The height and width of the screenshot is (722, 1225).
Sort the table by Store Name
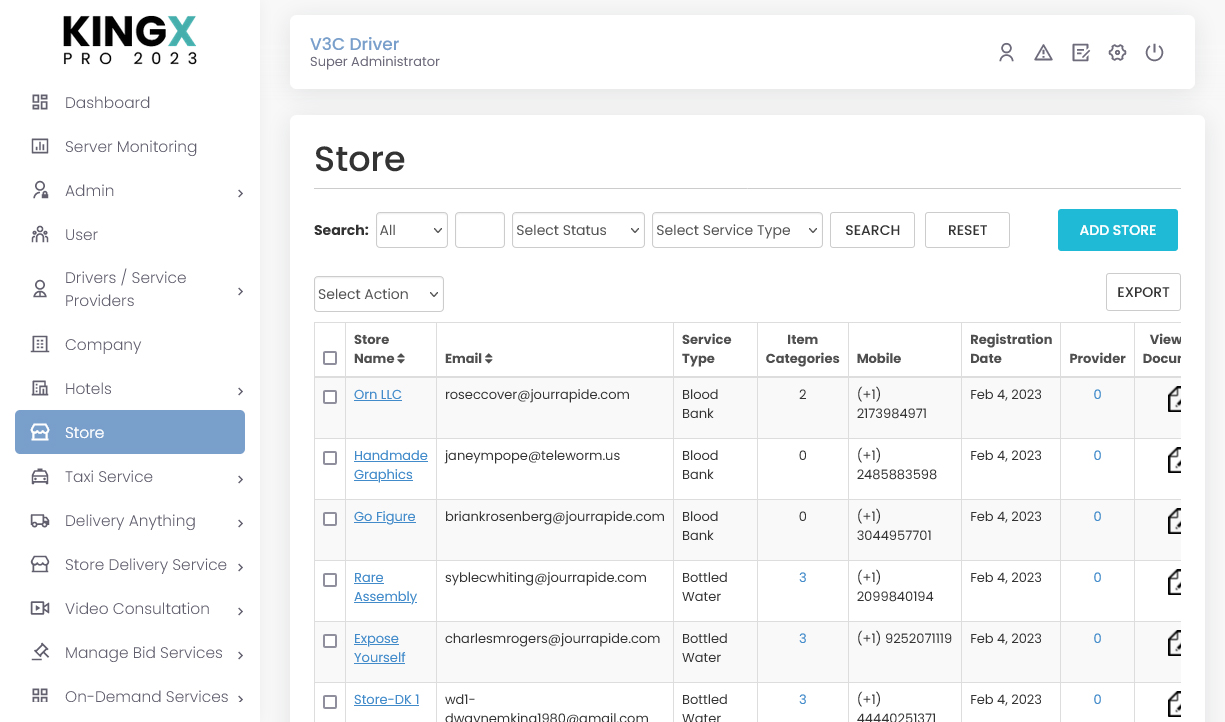click(380, 349)
